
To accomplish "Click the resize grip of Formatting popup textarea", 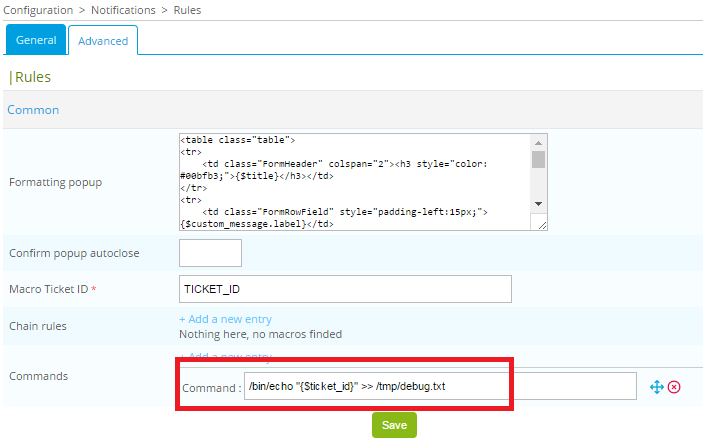I will (x=541, y=225).
